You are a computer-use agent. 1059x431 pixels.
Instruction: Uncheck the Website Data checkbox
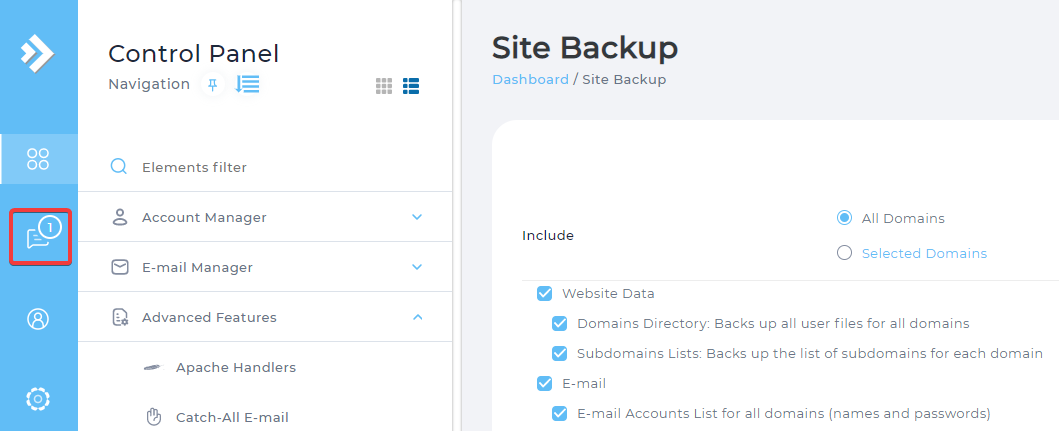[544, 293]
